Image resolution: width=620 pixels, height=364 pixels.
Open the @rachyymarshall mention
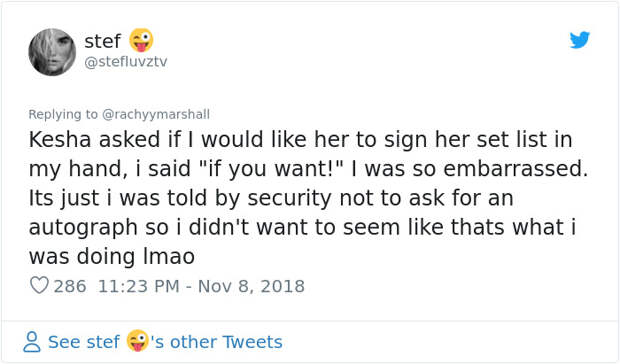(x=156, y=115)
